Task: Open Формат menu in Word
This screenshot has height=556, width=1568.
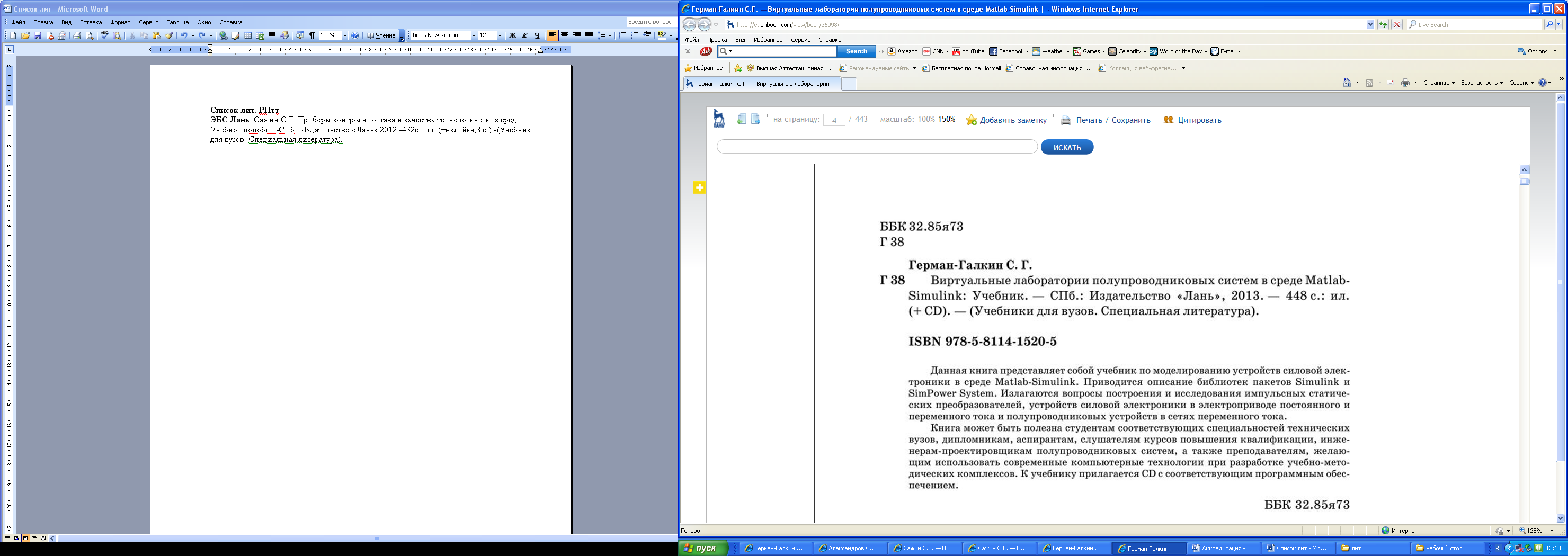Action: tap(120, 23)
